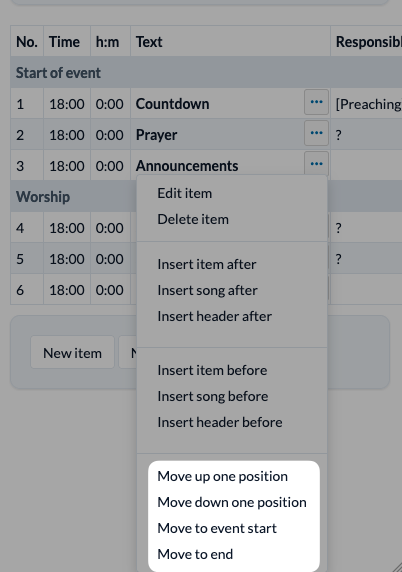Click the New item button
Viewport: 402px width, 572px height.
(x=72, y=353)
